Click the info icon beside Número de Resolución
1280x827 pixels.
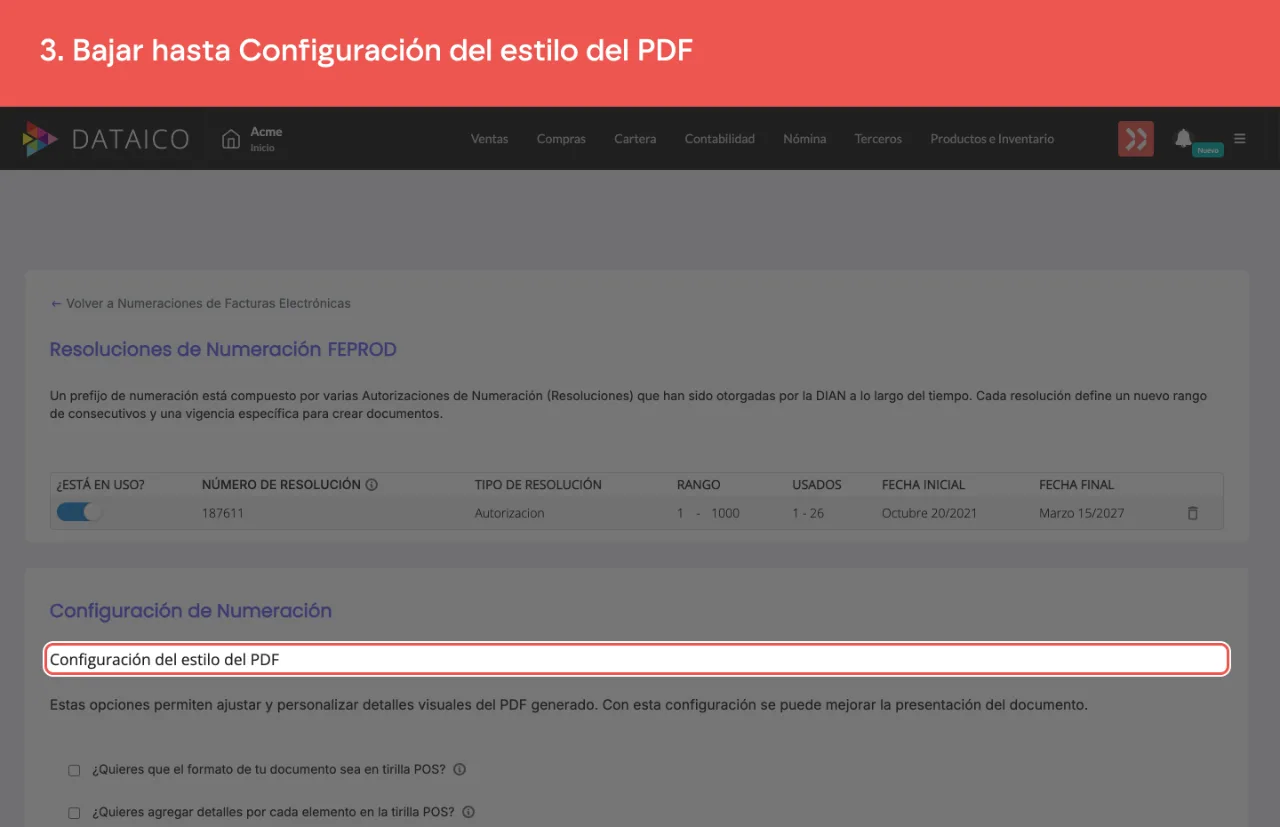372,485
